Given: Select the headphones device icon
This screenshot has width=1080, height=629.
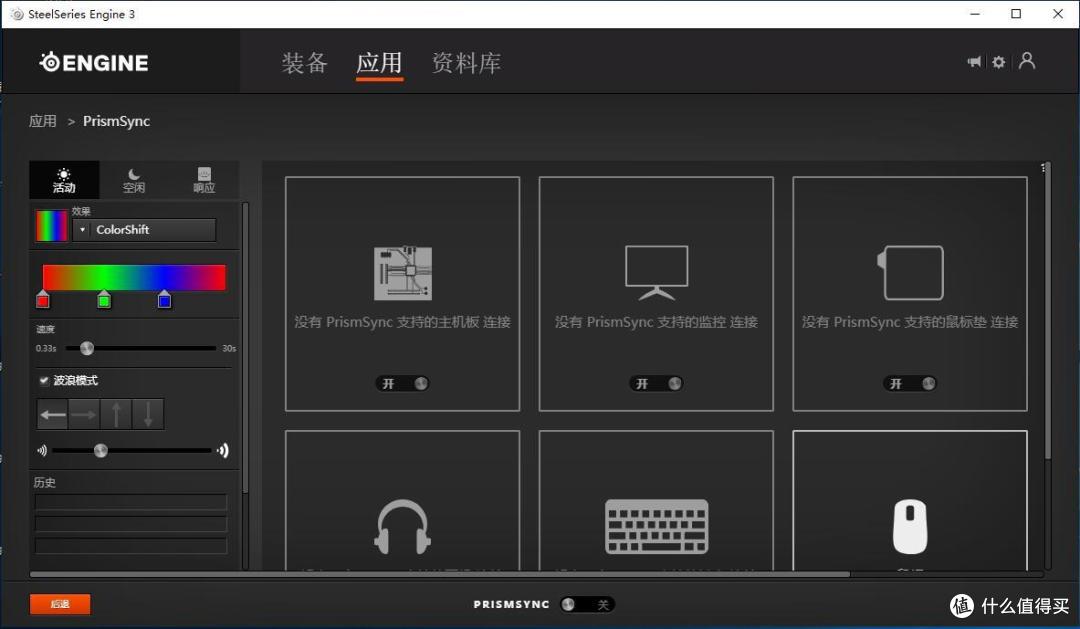Looking at the screenshot, I should pos(403,527).
